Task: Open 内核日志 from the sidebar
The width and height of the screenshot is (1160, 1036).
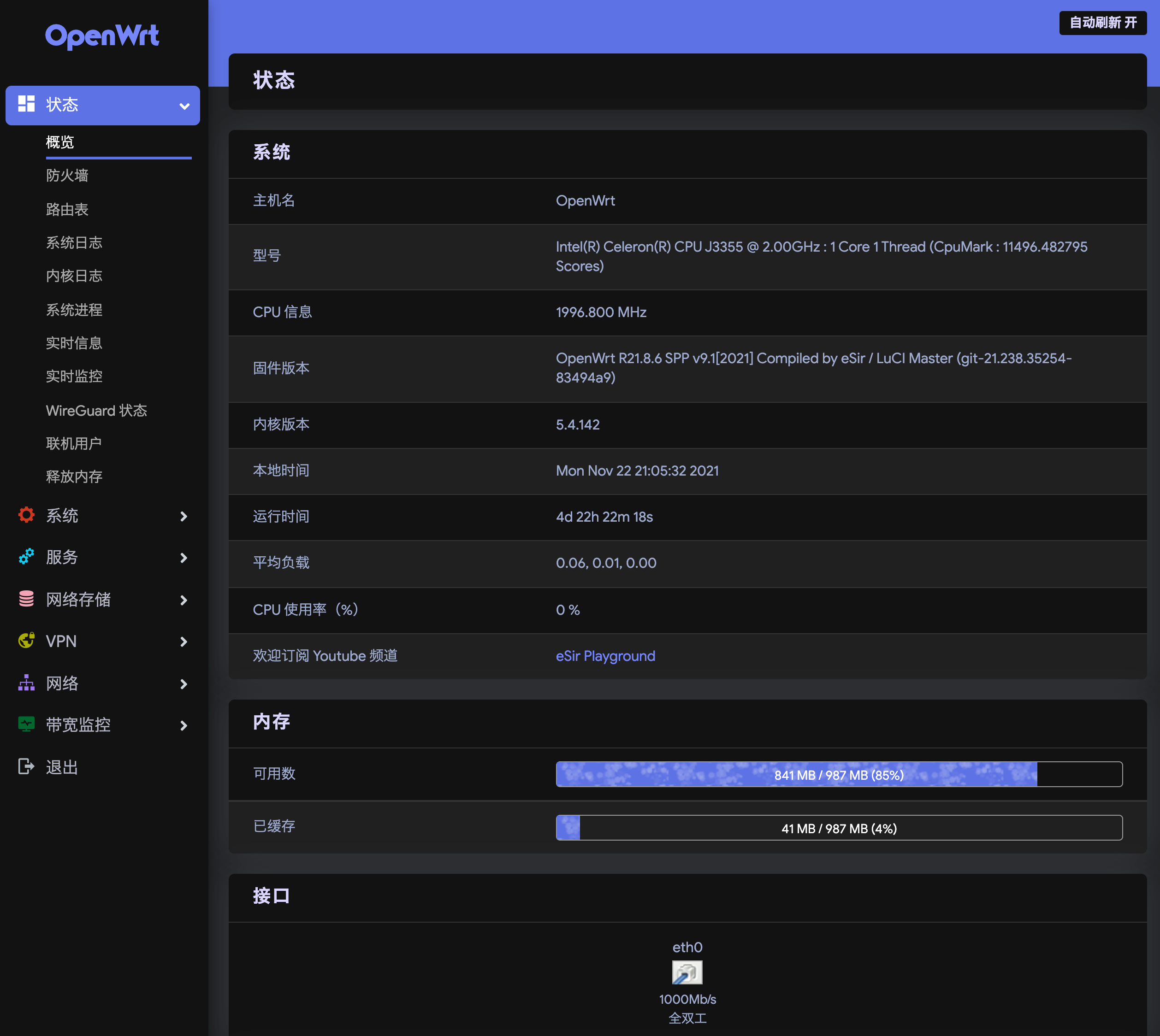Action: click(x=74, y=276)
